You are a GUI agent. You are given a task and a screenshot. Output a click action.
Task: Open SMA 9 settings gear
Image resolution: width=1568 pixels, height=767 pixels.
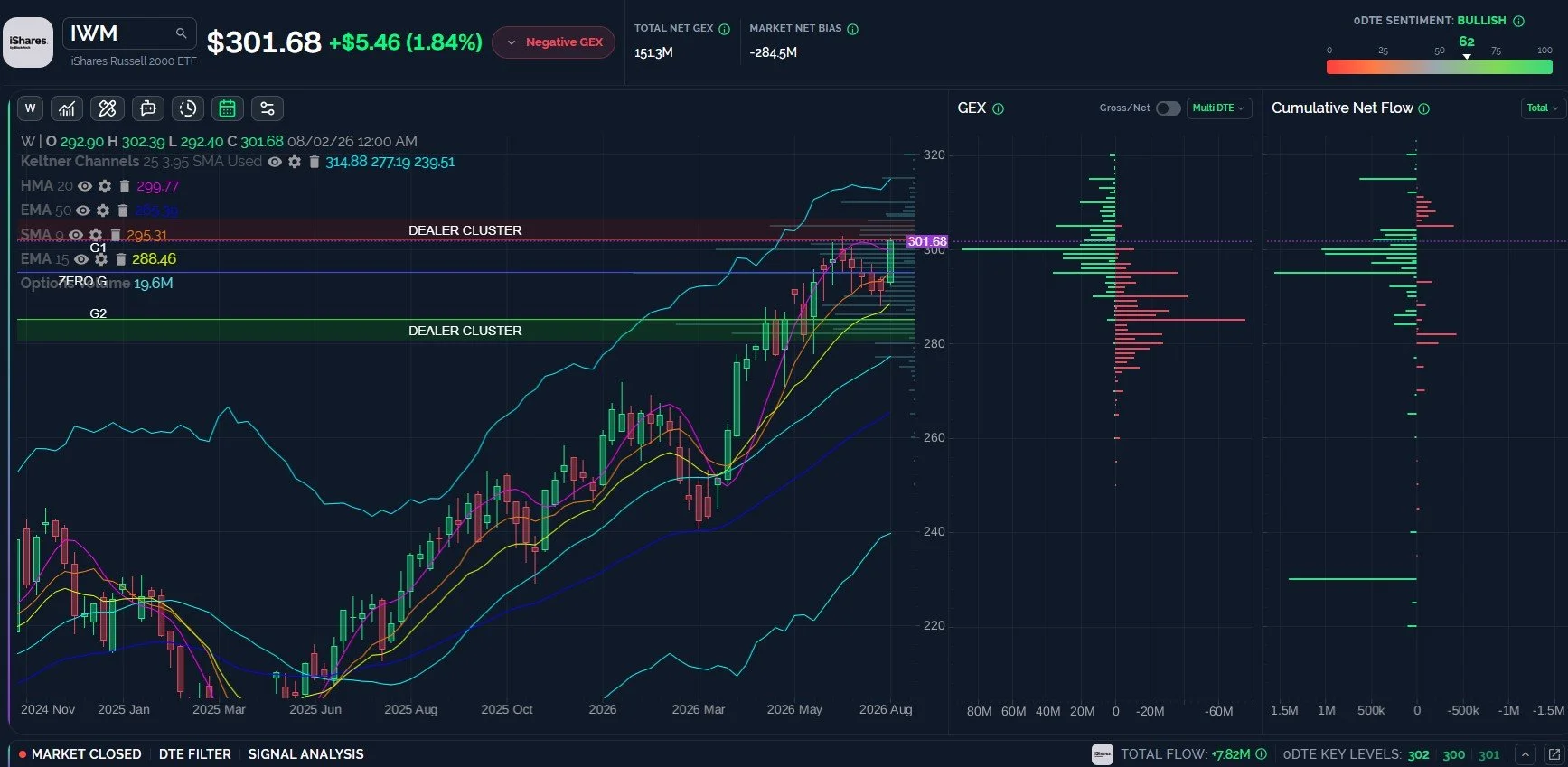(x=96, y=235)
